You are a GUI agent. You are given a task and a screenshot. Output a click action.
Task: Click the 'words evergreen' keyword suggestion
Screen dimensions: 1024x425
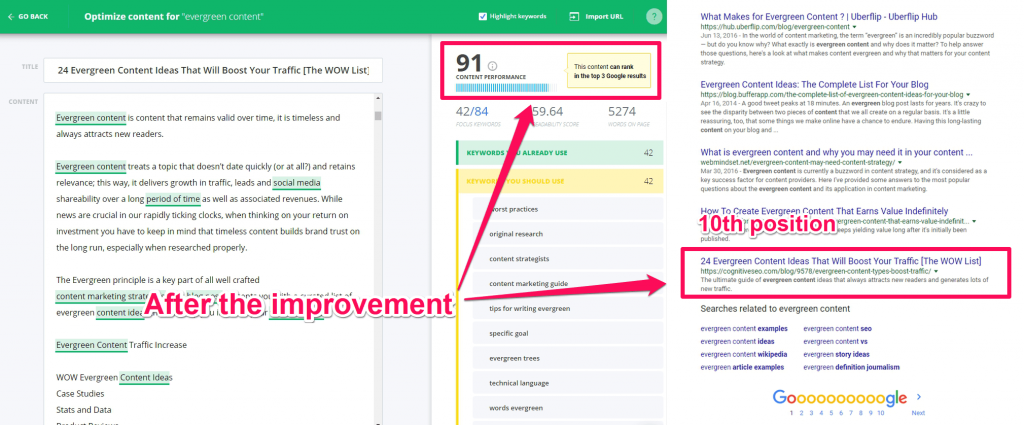coord(568,407)
